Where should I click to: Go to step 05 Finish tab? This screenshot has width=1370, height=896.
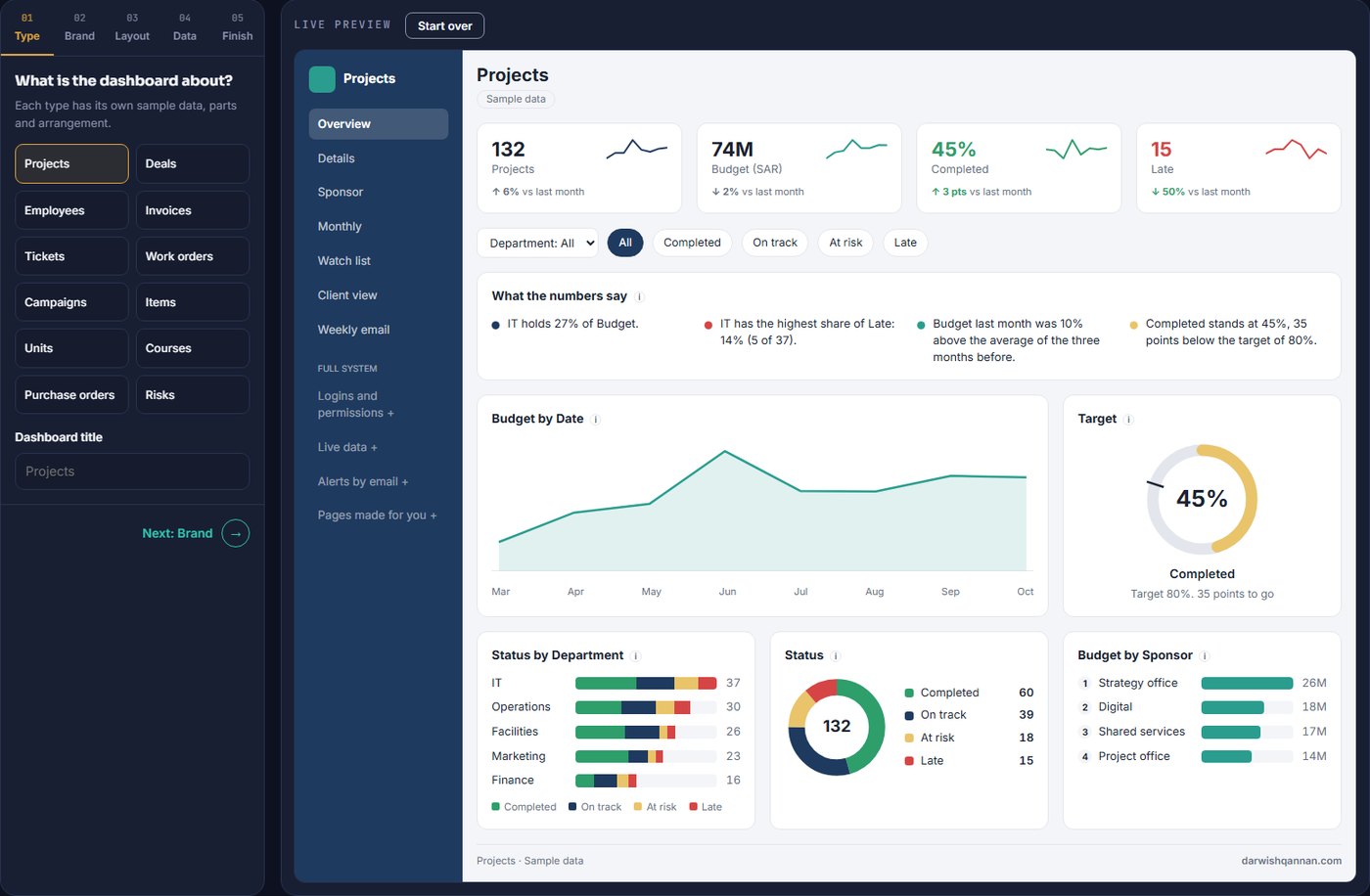[238, 27]
